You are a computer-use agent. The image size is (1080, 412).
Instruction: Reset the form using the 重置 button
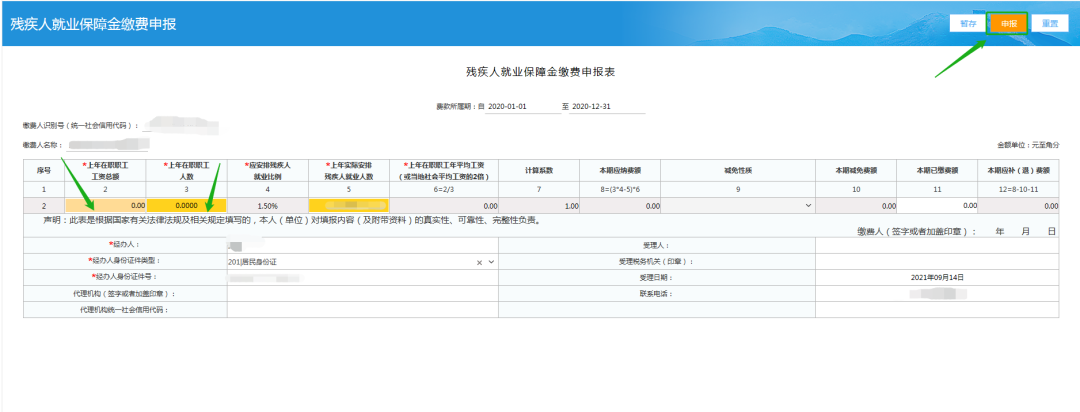coord(1050,23)
